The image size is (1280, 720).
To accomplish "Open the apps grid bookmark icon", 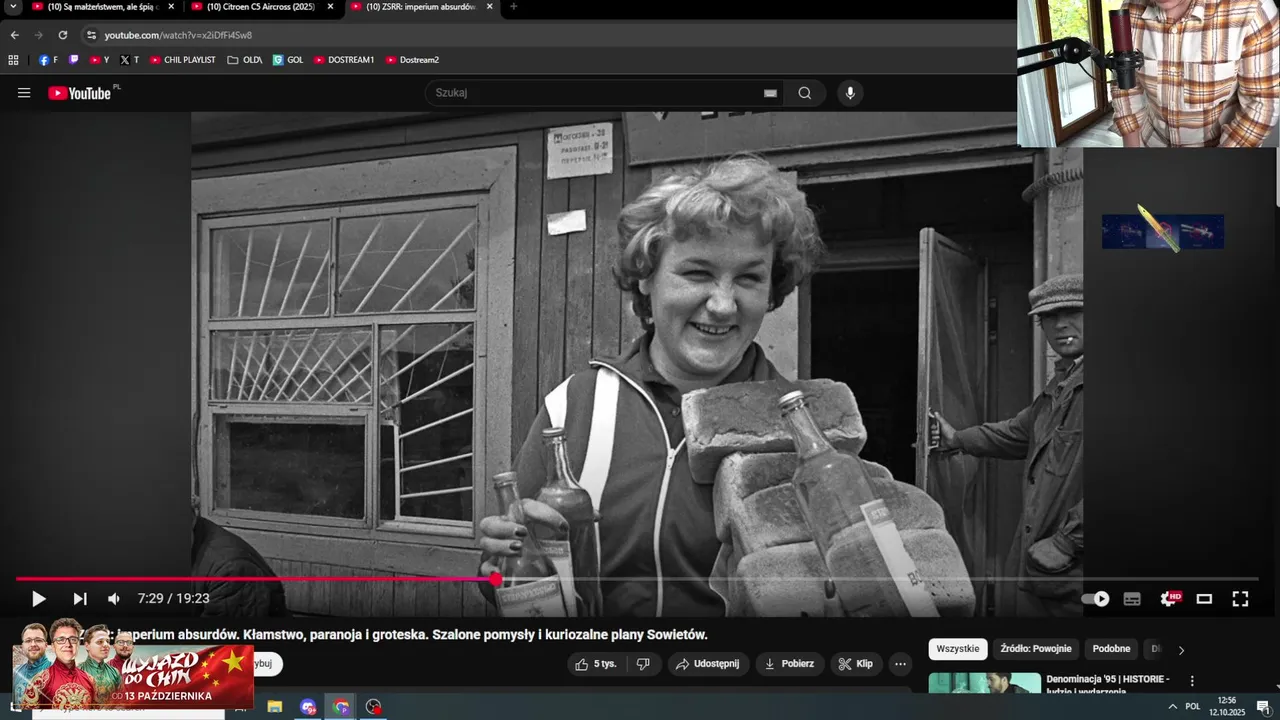I will (14, 60).
